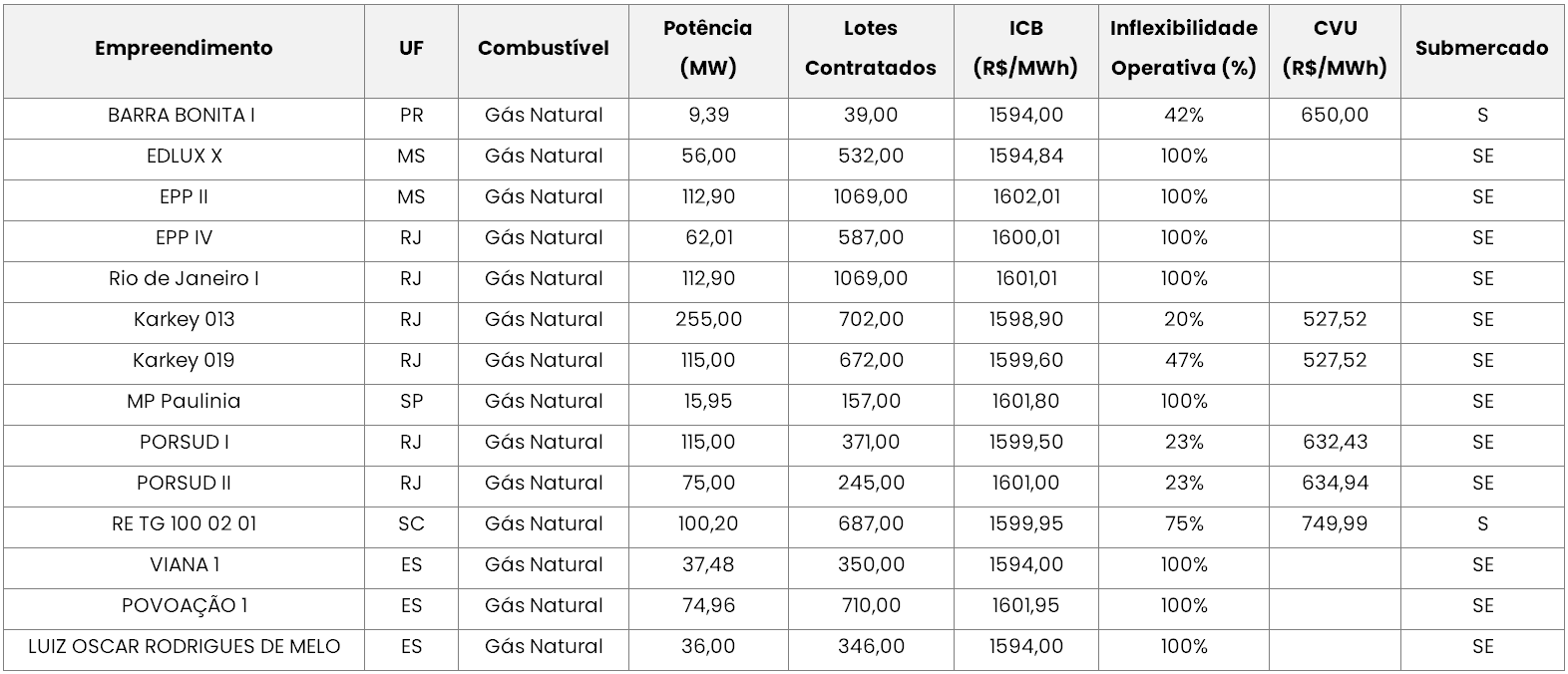
Task: Select the BARRA BONITA I cell
Action: tap(182, 116)
